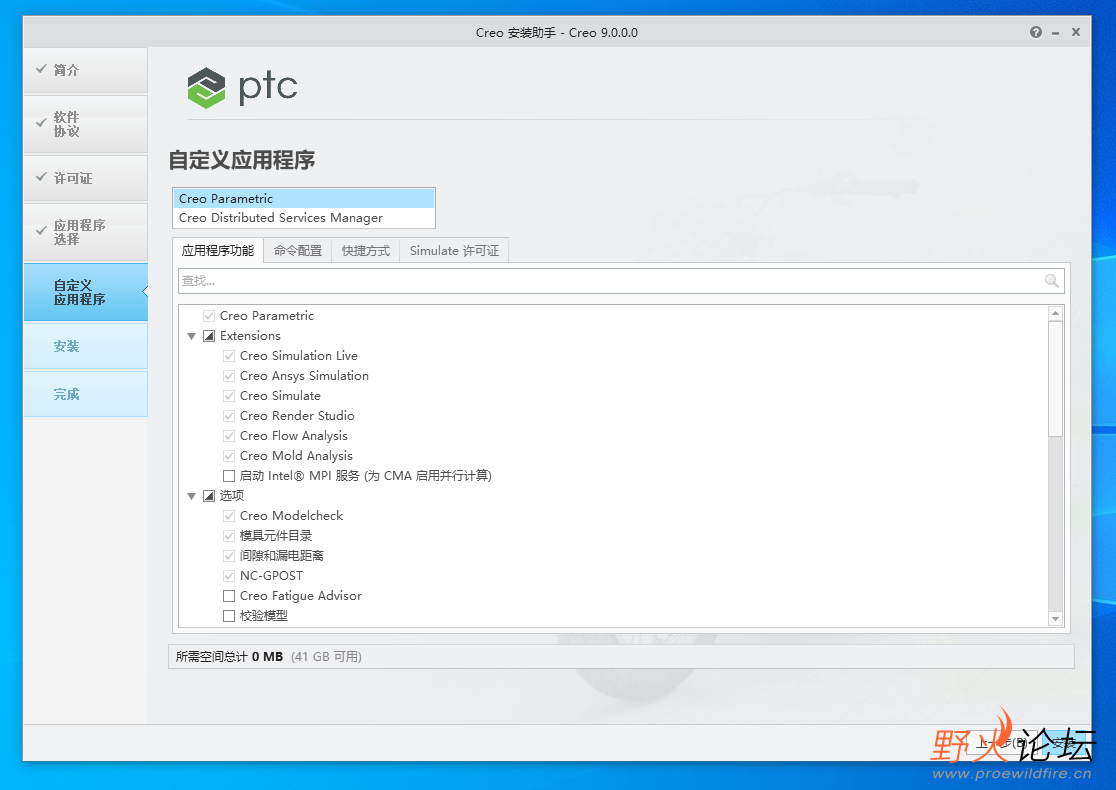
Task: Toggle the Creo Parametric checkbox
Action: click(209, 315)
